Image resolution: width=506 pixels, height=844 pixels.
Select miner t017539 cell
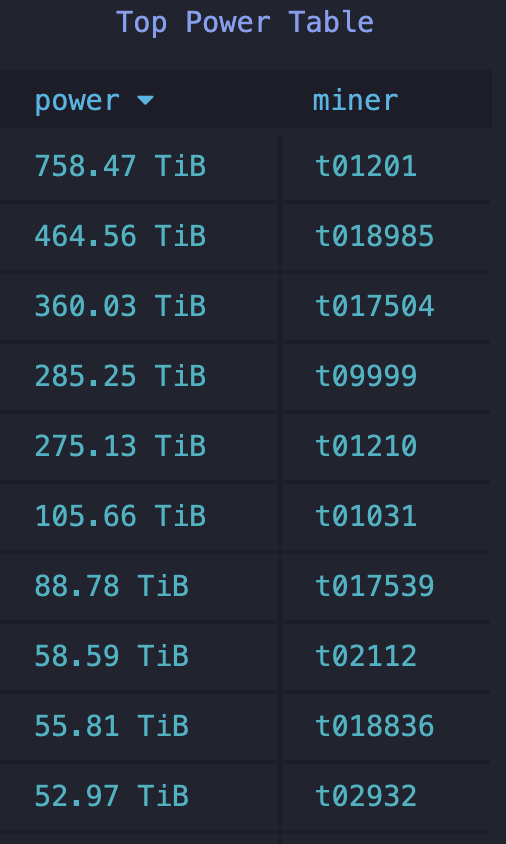click(x=385, y=586)
